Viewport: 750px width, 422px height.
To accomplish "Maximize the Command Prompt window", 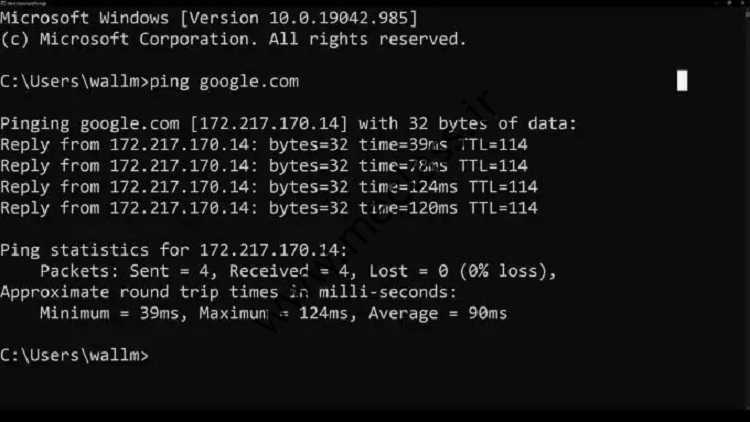I will tap(729, 3).
